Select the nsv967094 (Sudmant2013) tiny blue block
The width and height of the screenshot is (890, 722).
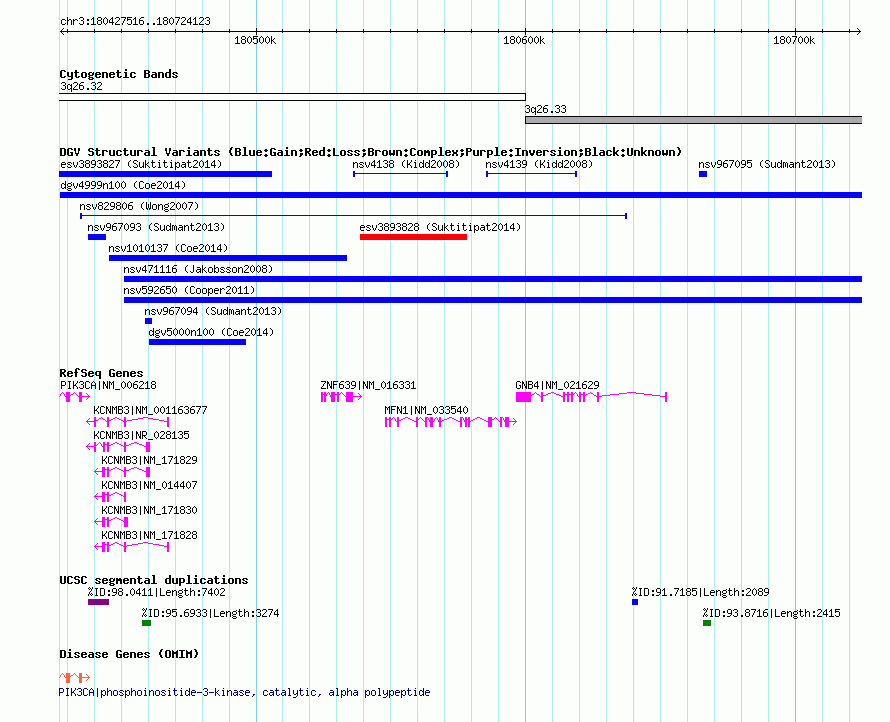click(148, 321)
